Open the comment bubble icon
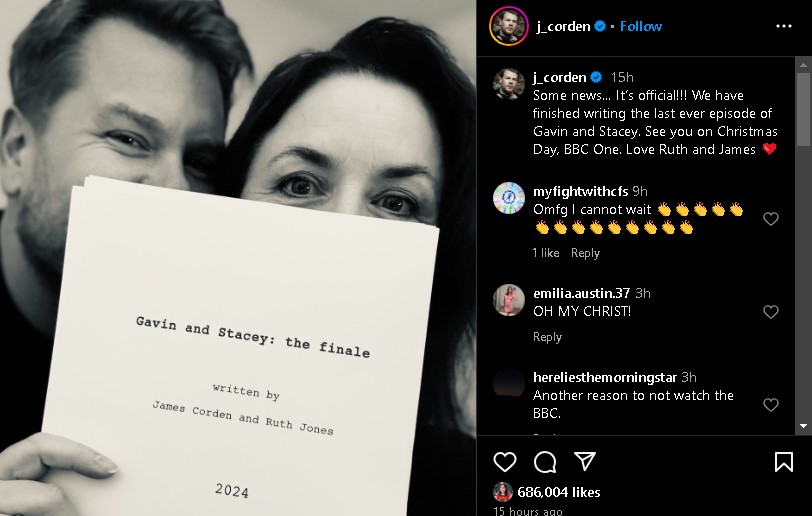 pos(545,462)
